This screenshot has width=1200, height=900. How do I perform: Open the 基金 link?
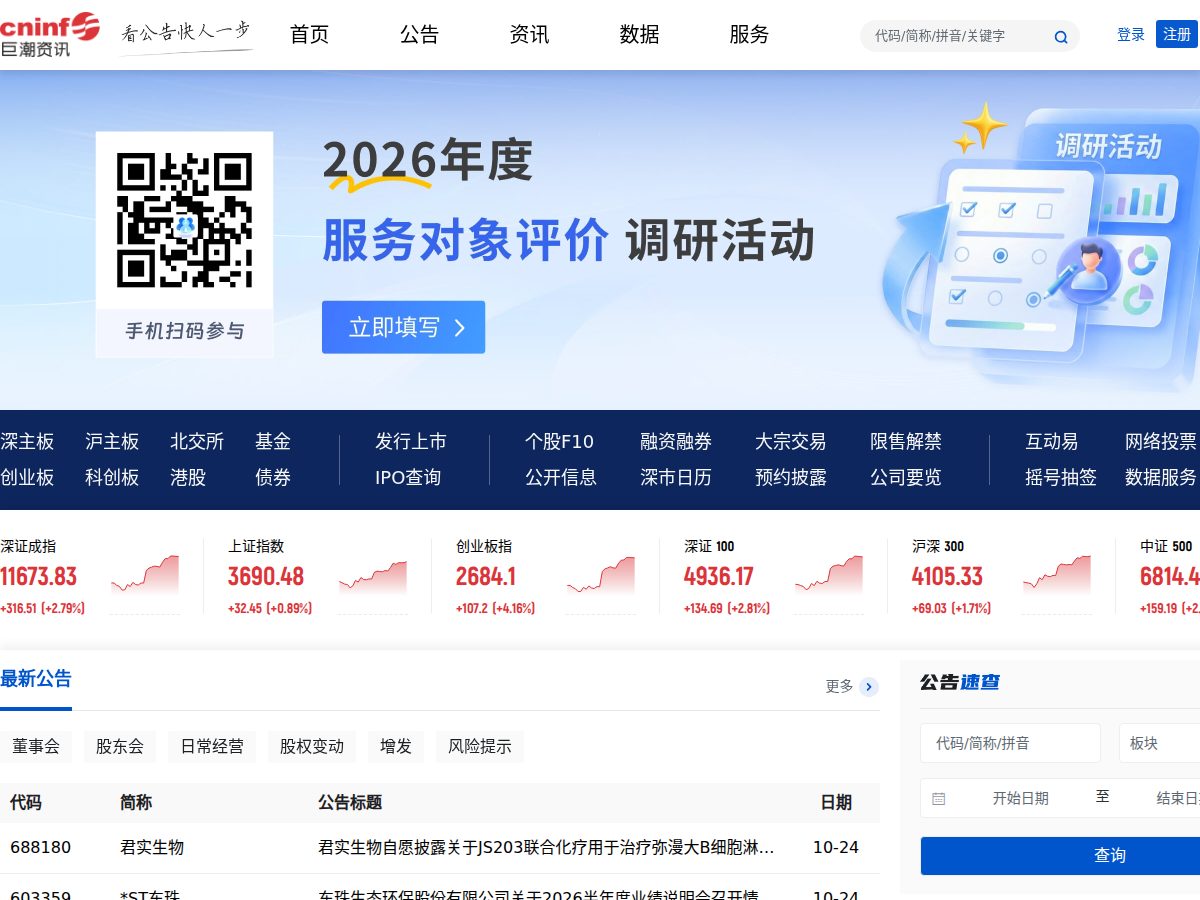pyautogui.click(x=273, y=441)
